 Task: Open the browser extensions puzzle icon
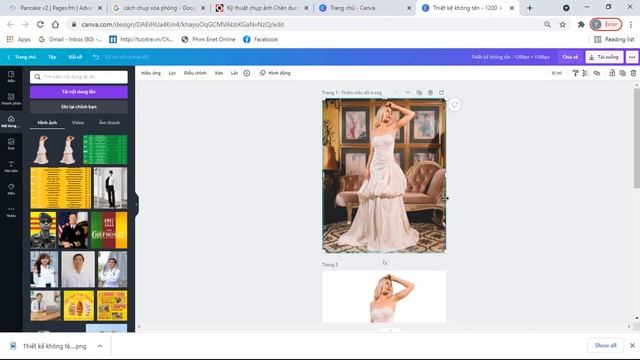pos(581,24)
